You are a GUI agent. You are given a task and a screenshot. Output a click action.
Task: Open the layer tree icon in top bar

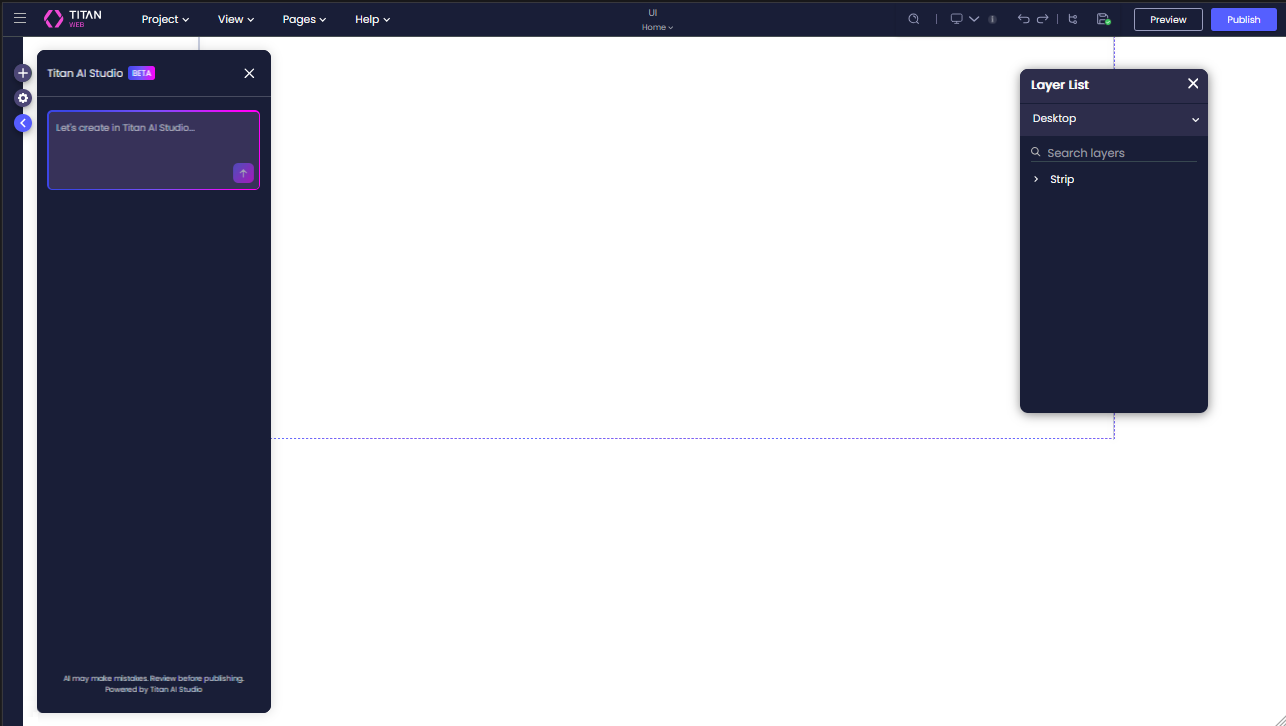click(x=1073, y=19)
